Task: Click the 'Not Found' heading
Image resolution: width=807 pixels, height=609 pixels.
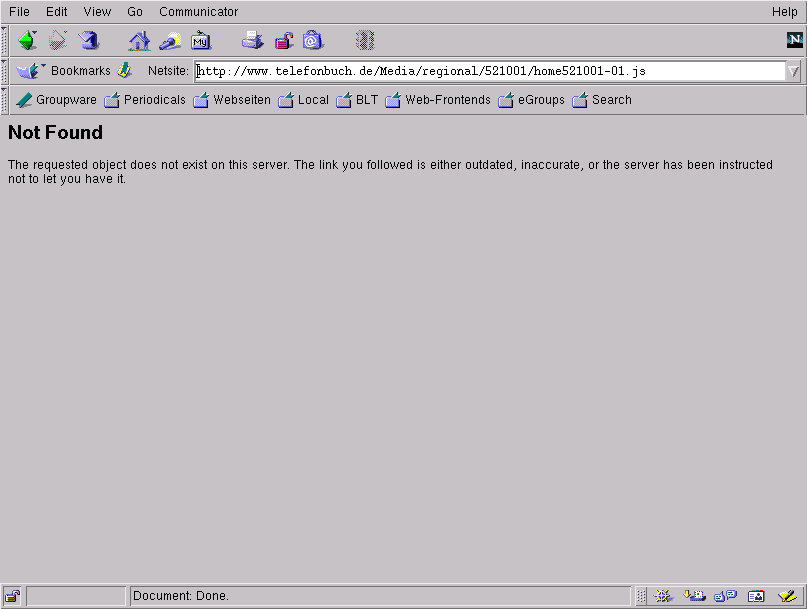Action: coord(56,133)
